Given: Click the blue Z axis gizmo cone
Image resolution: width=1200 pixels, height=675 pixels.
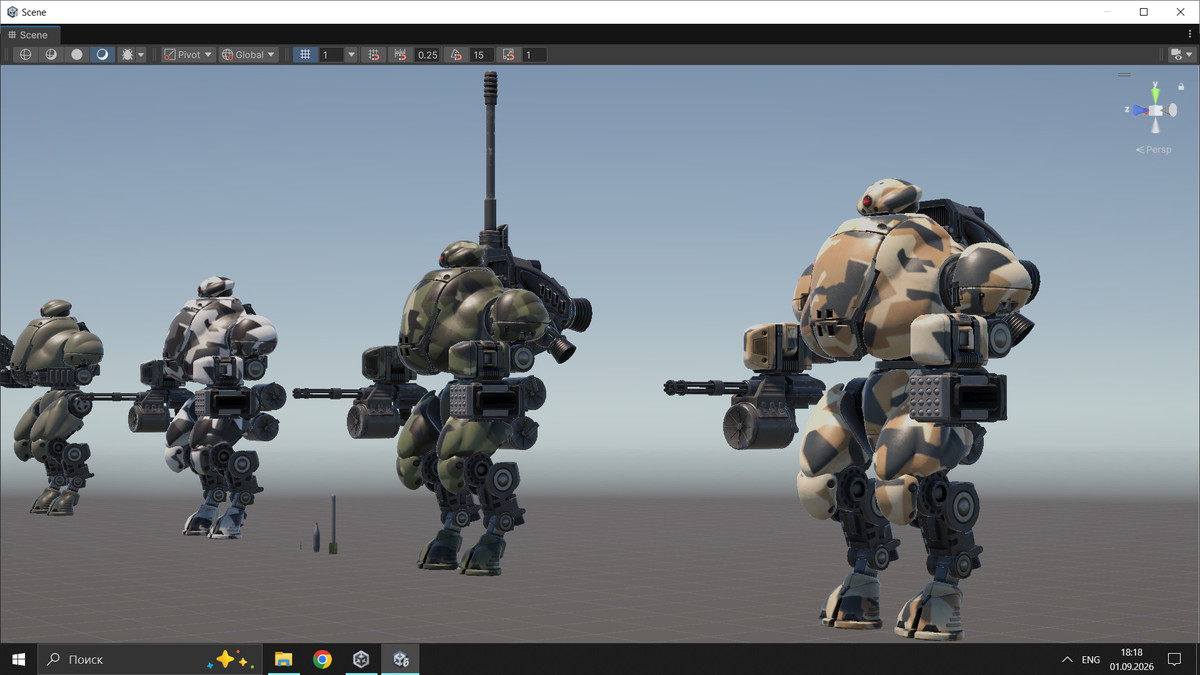Looking at the screenshot, I should (x=1138, y=110).
